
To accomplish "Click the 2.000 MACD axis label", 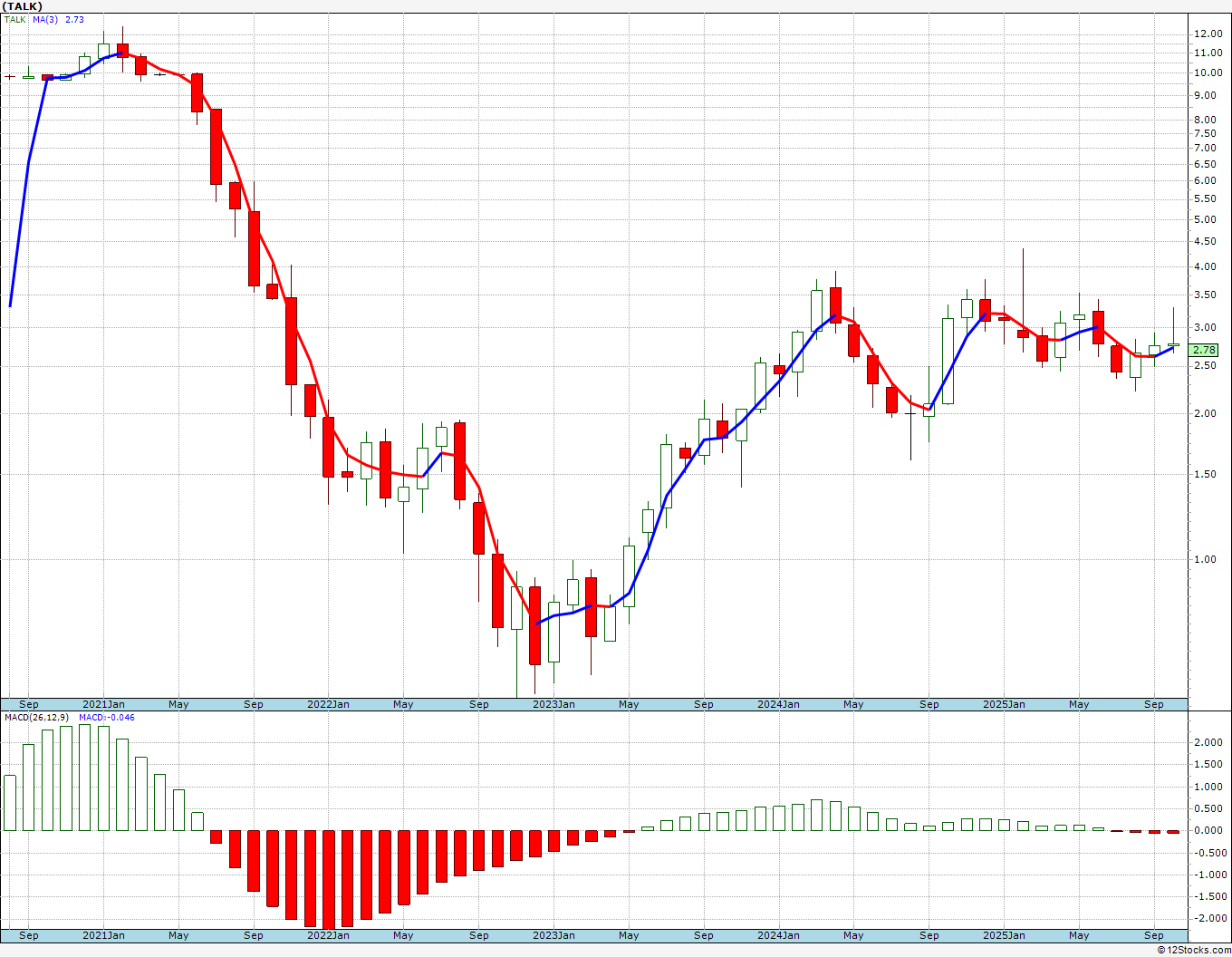I will click(1208, 742).
